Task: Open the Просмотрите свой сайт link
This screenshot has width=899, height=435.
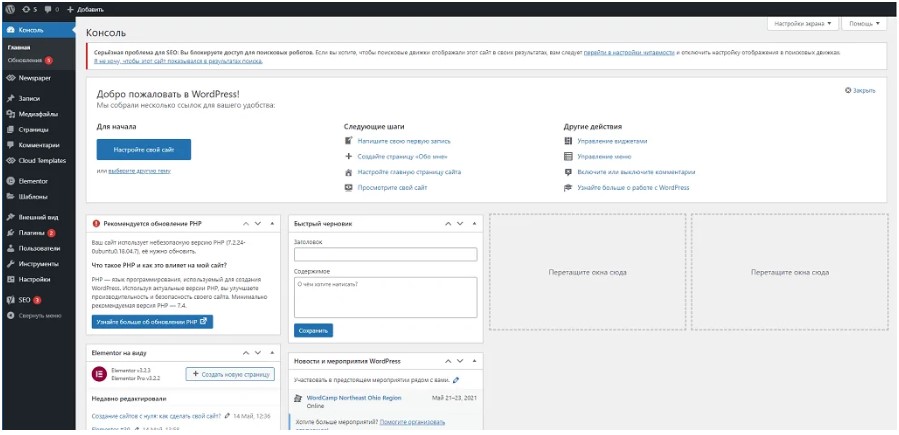Action: pos(392,187)
